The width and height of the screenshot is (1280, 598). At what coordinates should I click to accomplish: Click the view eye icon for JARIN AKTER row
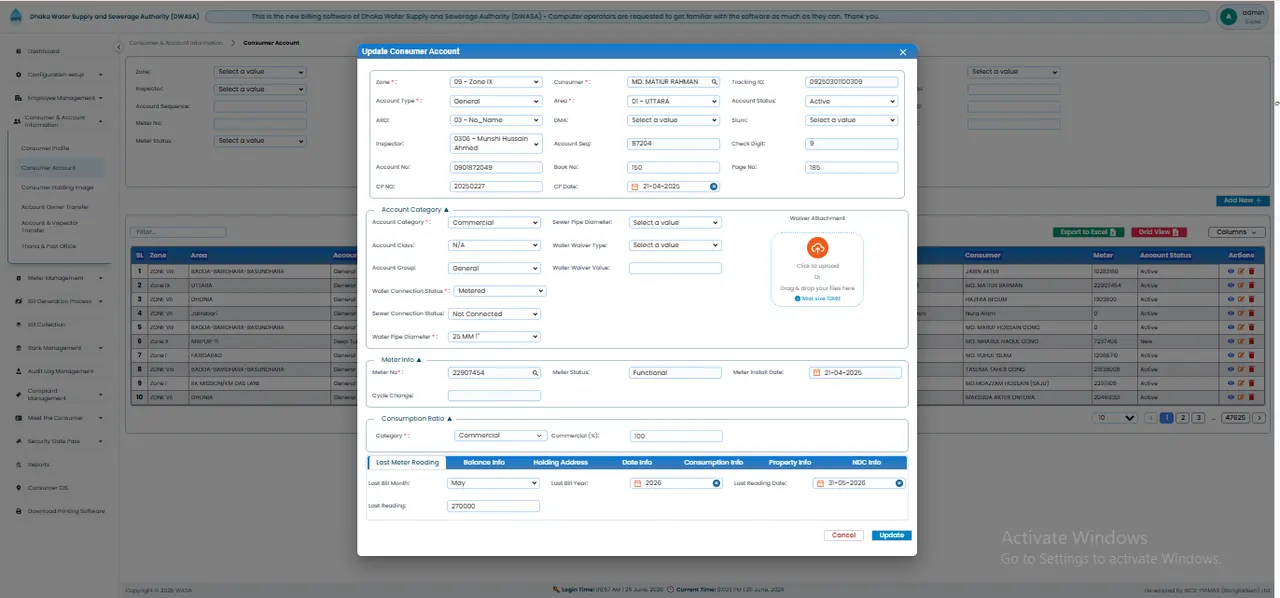coord(1231,271)
